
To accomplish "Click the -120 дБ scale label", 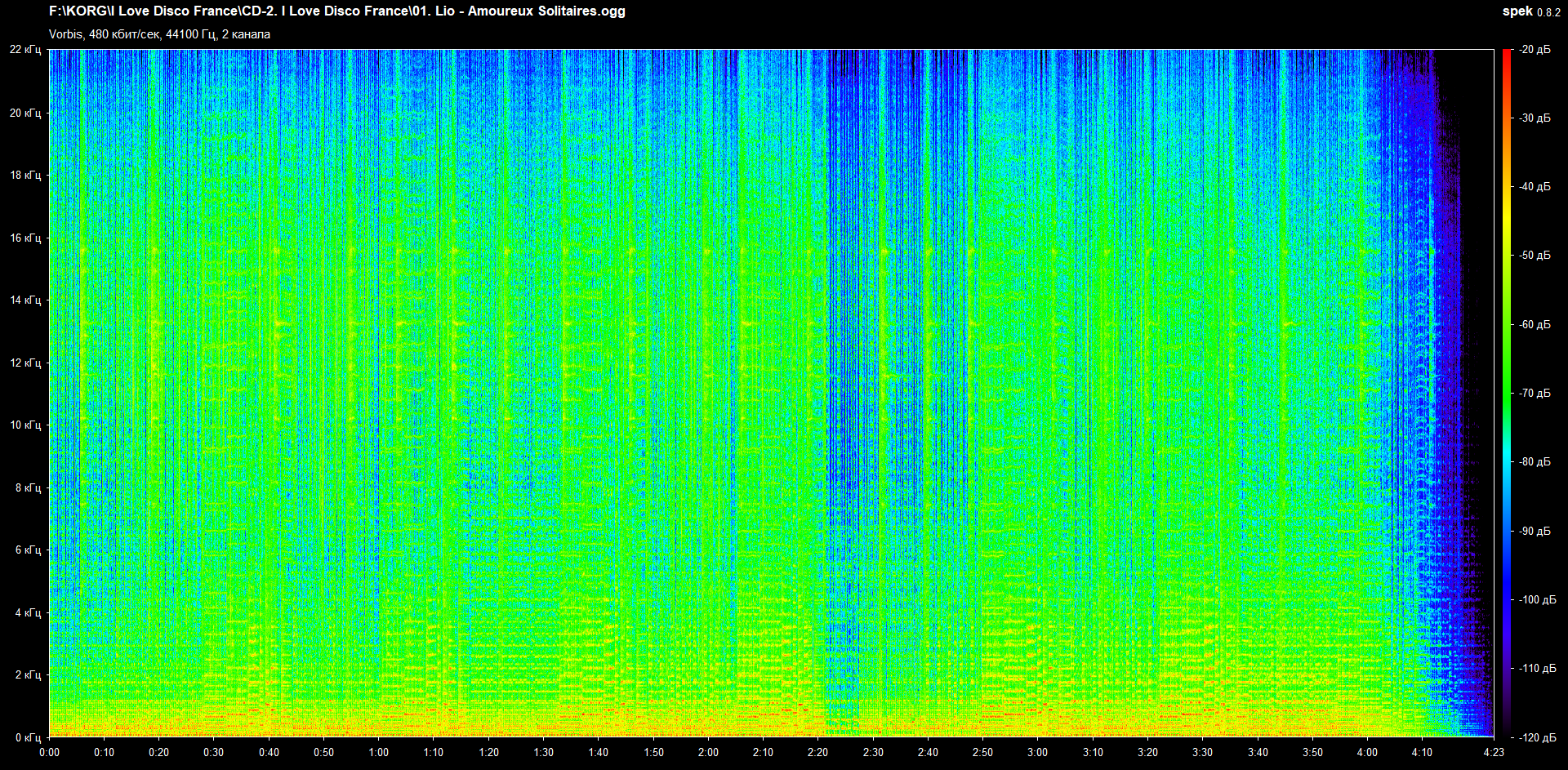I will [x=1539, y=737].
